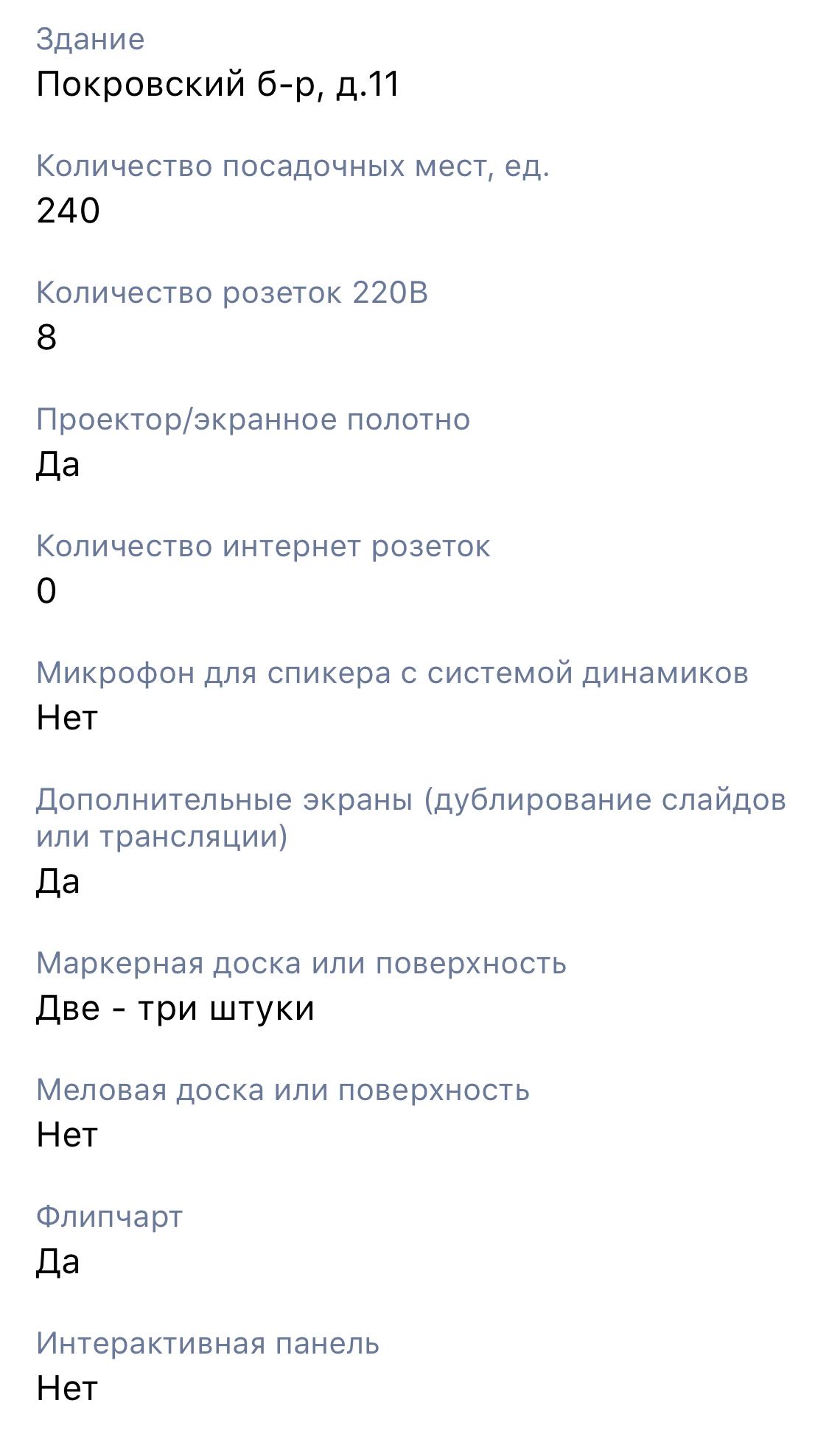Tap the seat count value 240
The height and width of the screenshot is (1456, 829).
68,211
